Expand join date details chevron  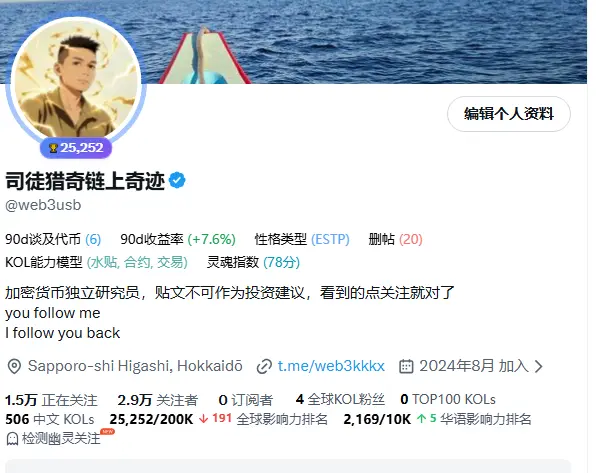coord(538,367)
